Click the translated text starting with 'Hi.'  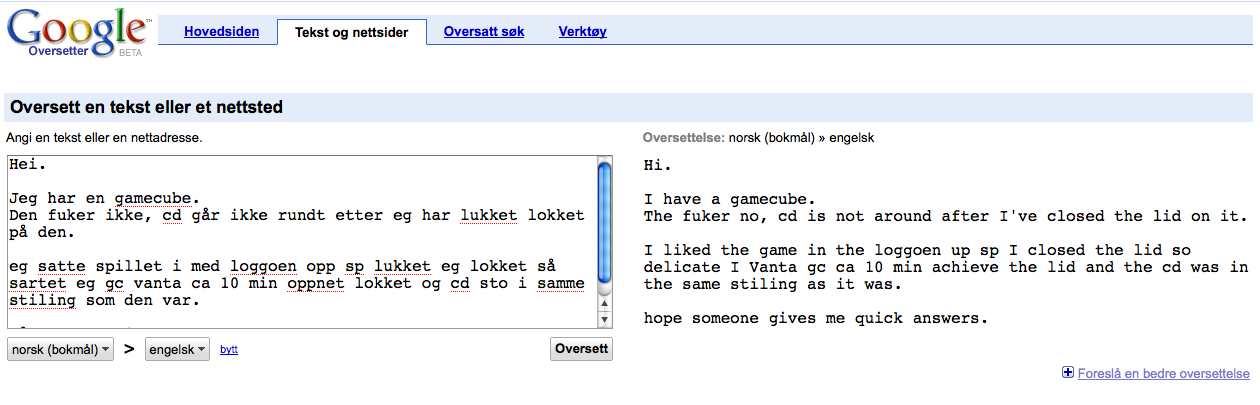946,242
